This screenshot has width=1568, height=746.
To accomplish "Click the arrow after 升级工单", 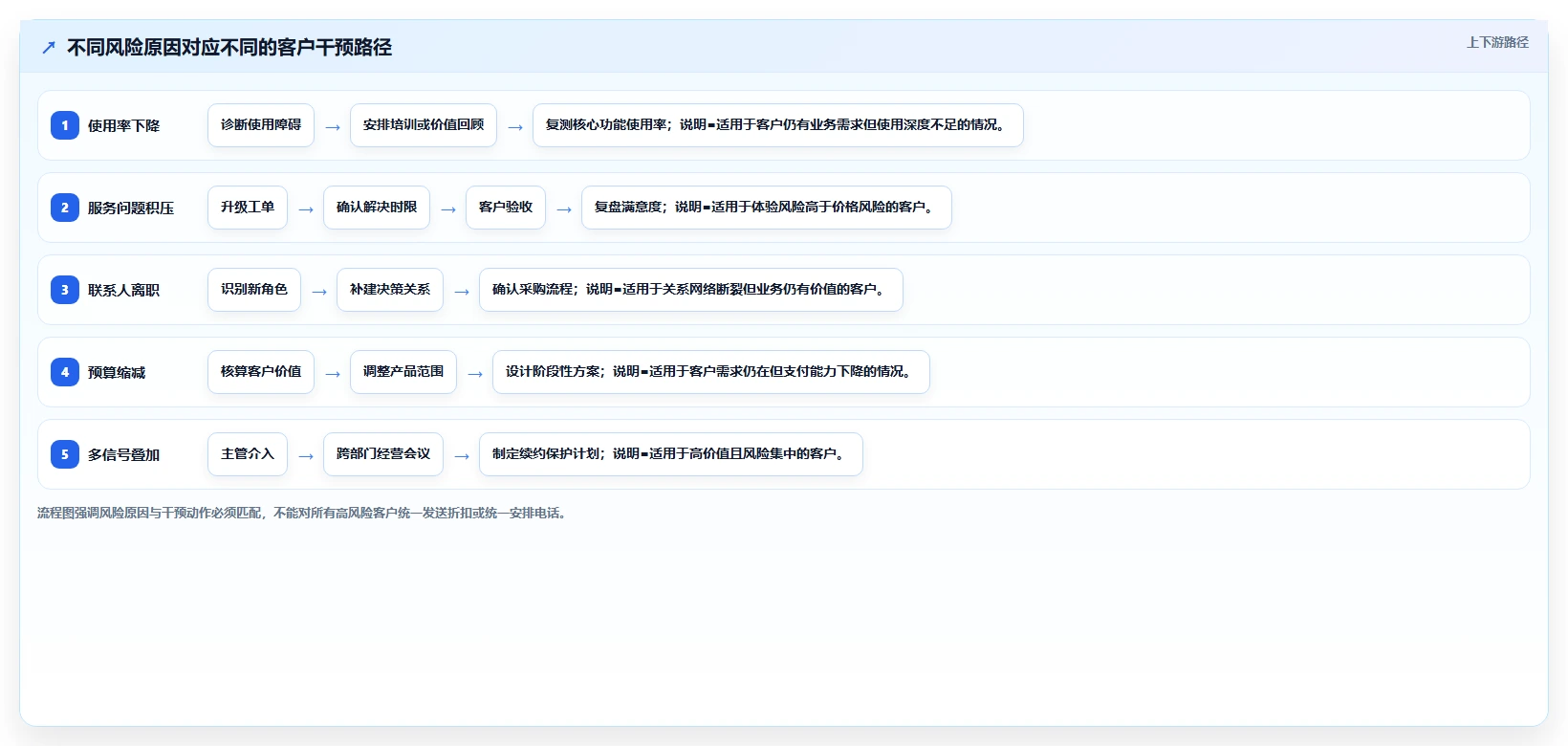I will [x=306, y=209].
